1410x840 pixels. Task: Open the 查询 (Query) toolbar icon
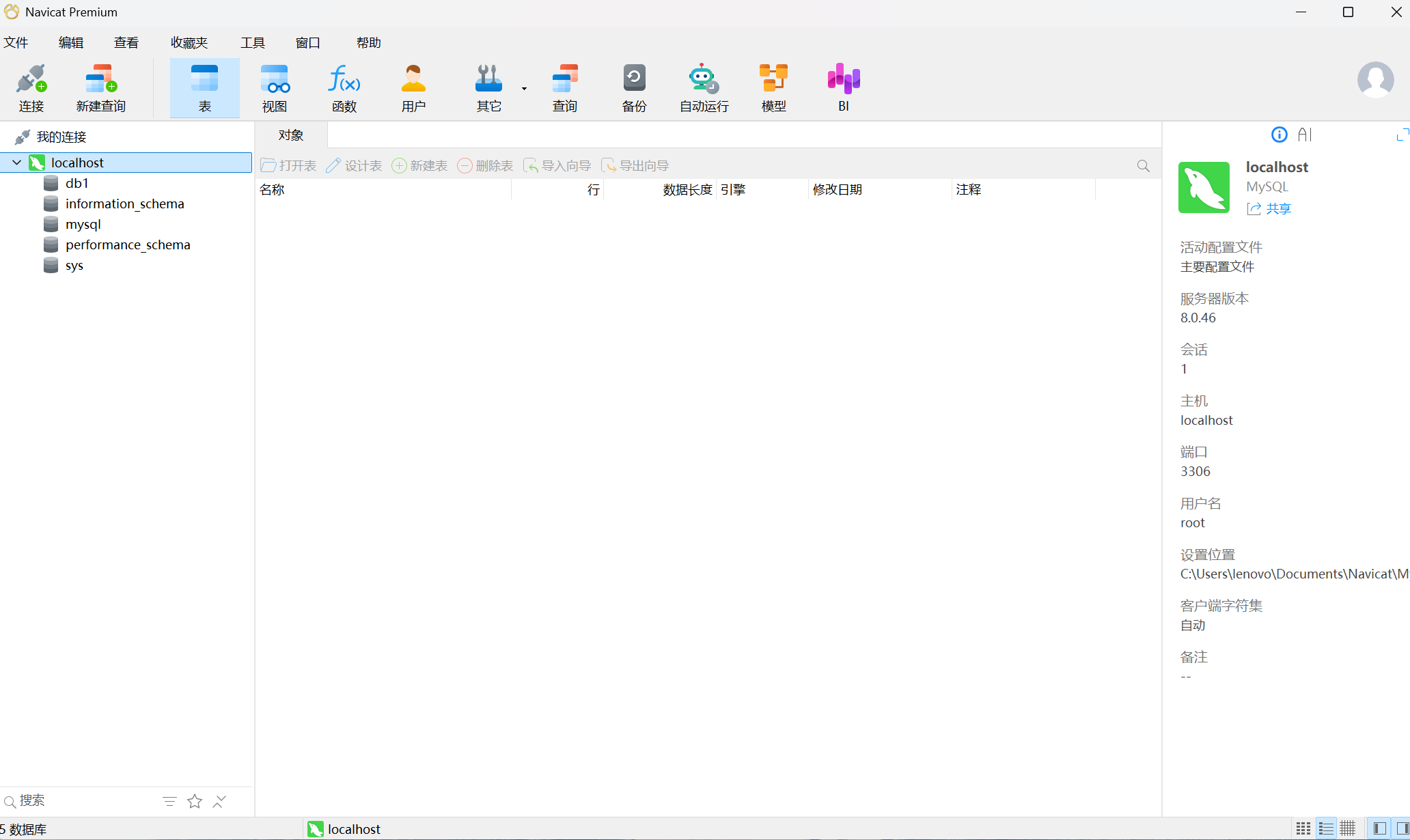pos(565,87)
